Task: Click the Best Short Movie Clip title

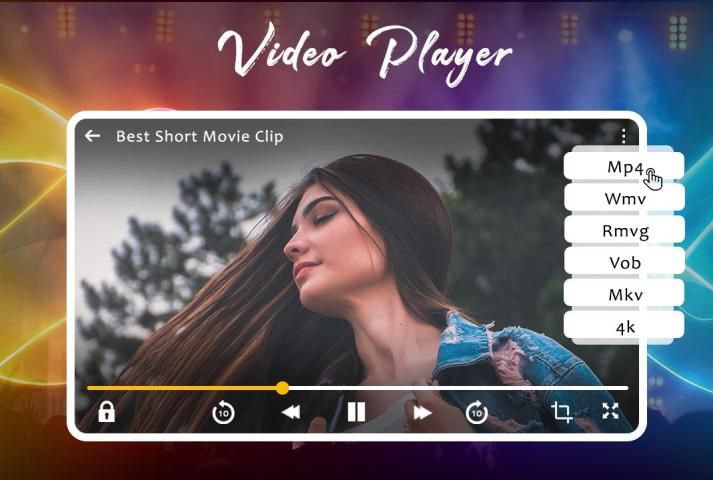Action: pos(199,136)
